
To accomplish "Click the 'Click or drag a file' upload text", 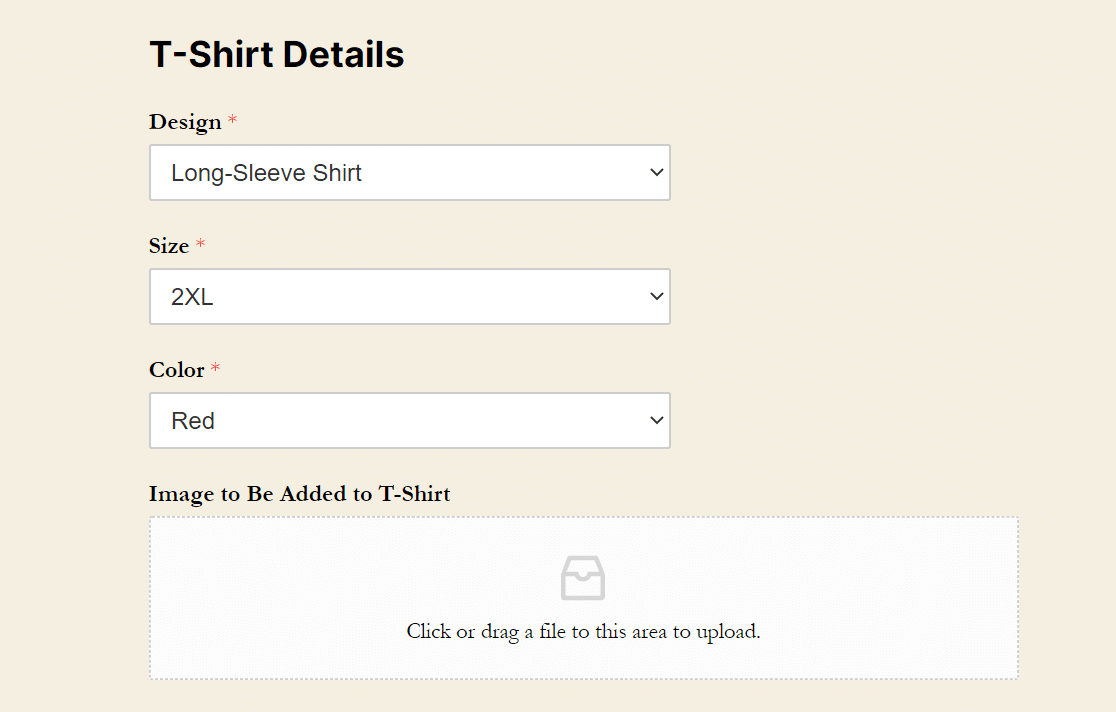I will [583, 632].
